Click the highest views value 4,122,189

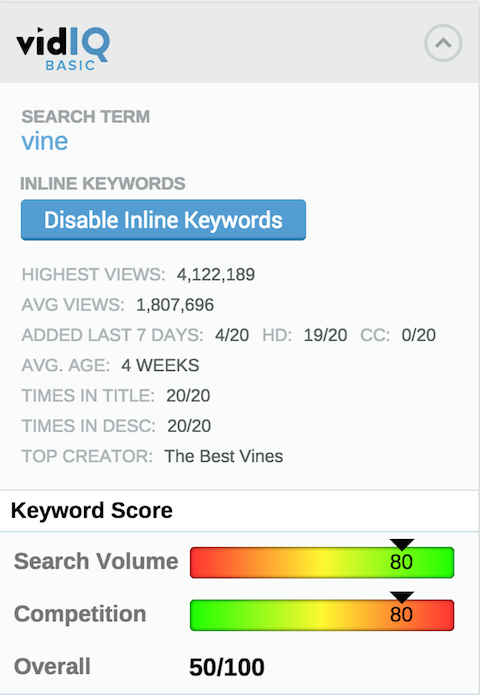(x=216, y=274)
